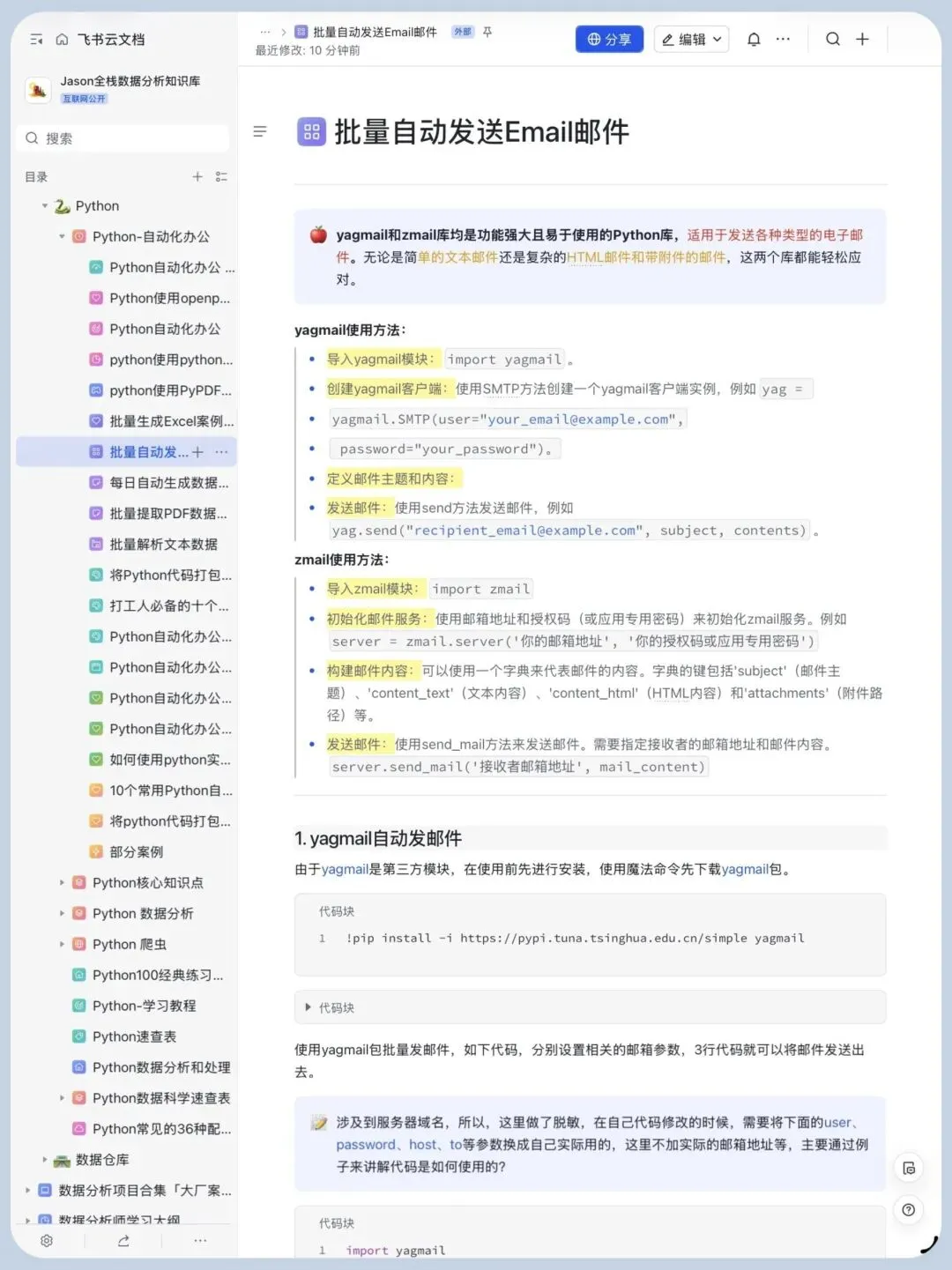Click the zmail使用方法 subheading
This screenshot has width=952, height=1270.
(342, 559)
